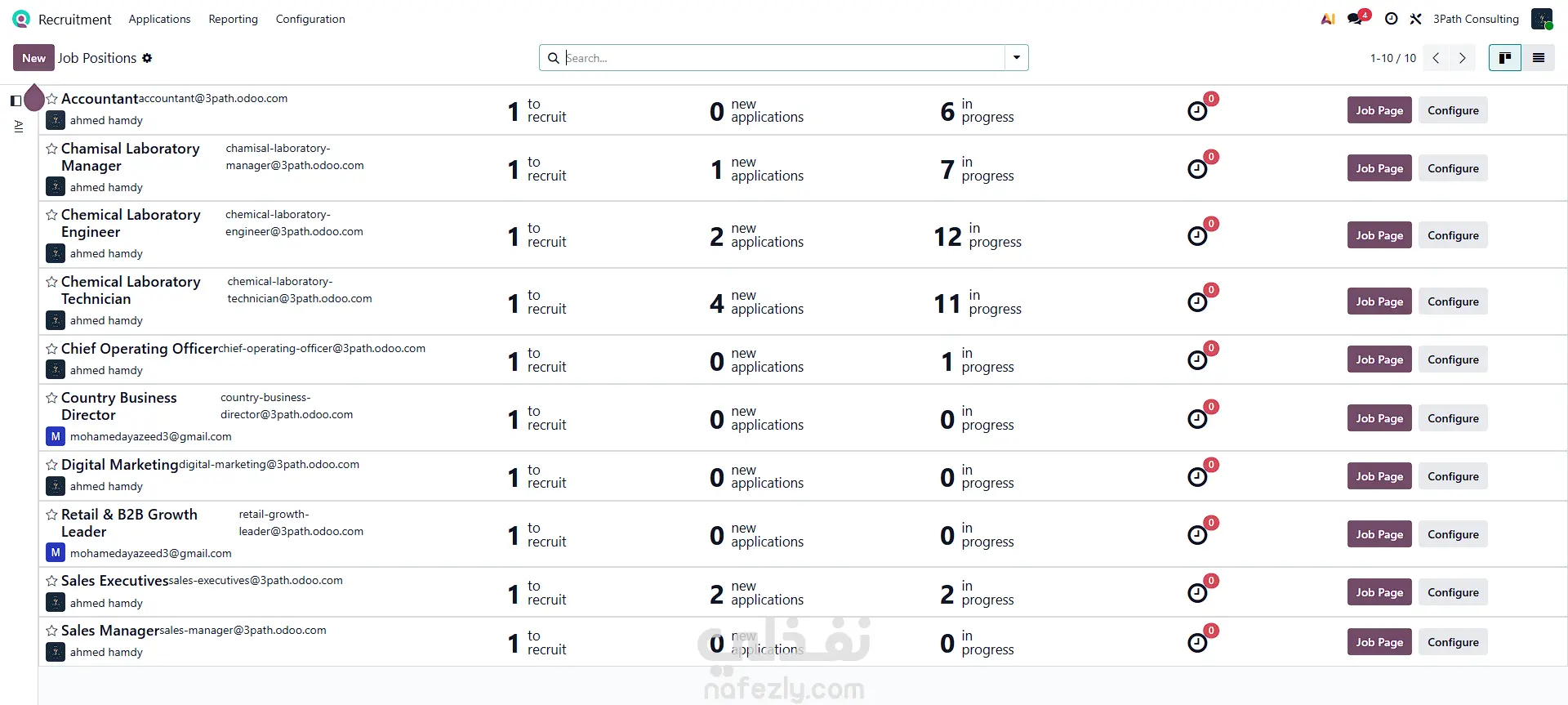
Task: Star the Chief Operating Officer position
Action: tap(52, 349)
